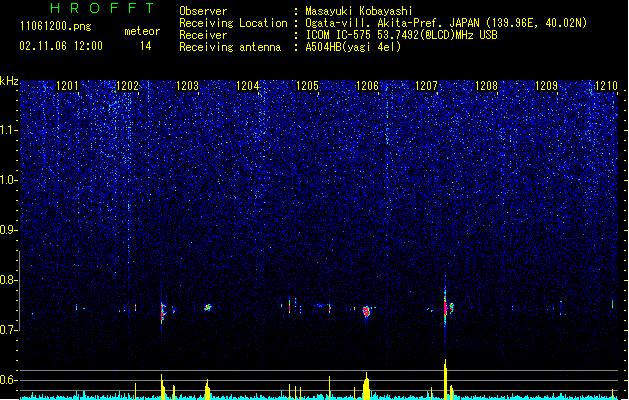Click the wide yellow intensity peak at 1206
Viewport: 629px width, 400px height.
click(366, 385)
